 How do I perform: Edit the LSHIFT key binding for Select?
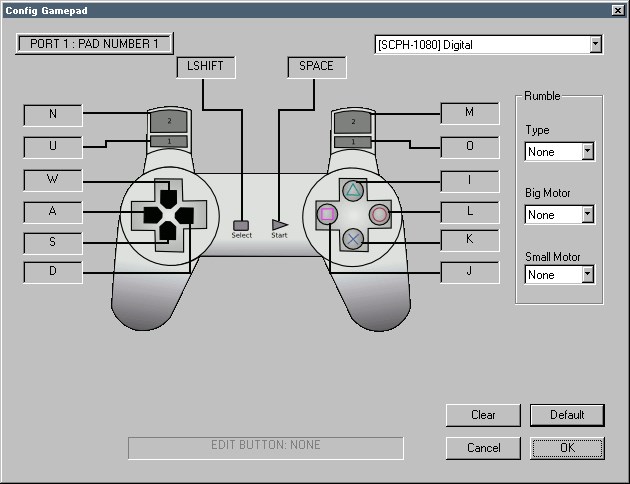tap(206, 67)
